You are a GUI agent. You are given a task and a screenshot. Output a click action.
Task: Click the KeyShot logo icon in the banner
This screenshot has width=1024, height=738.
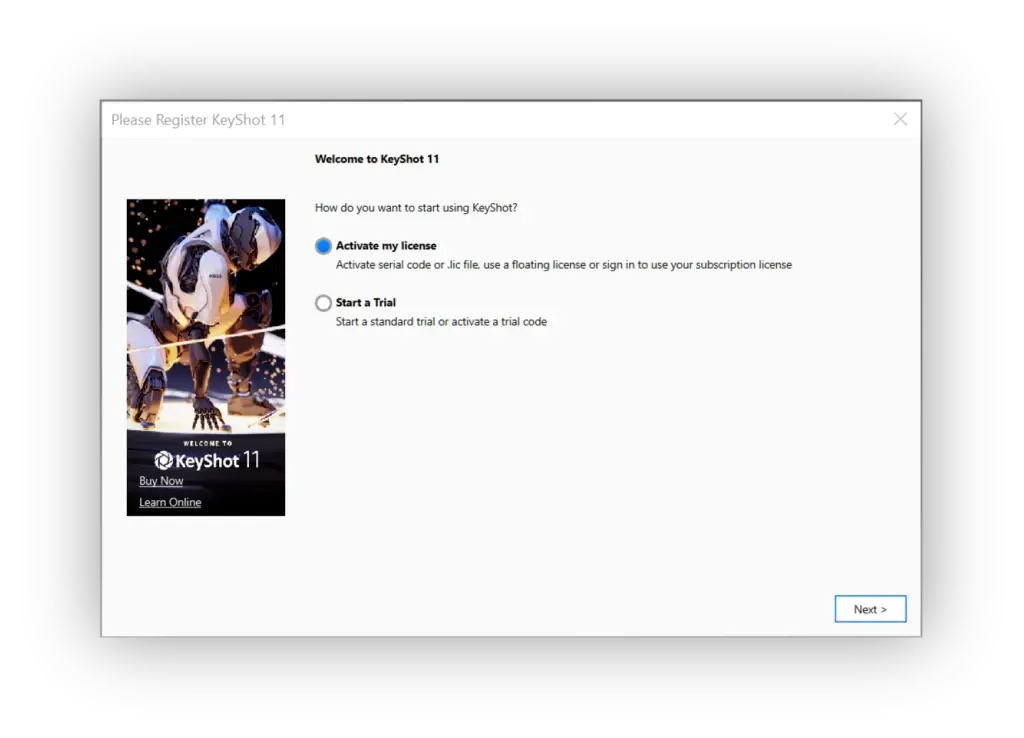[163, 460]
